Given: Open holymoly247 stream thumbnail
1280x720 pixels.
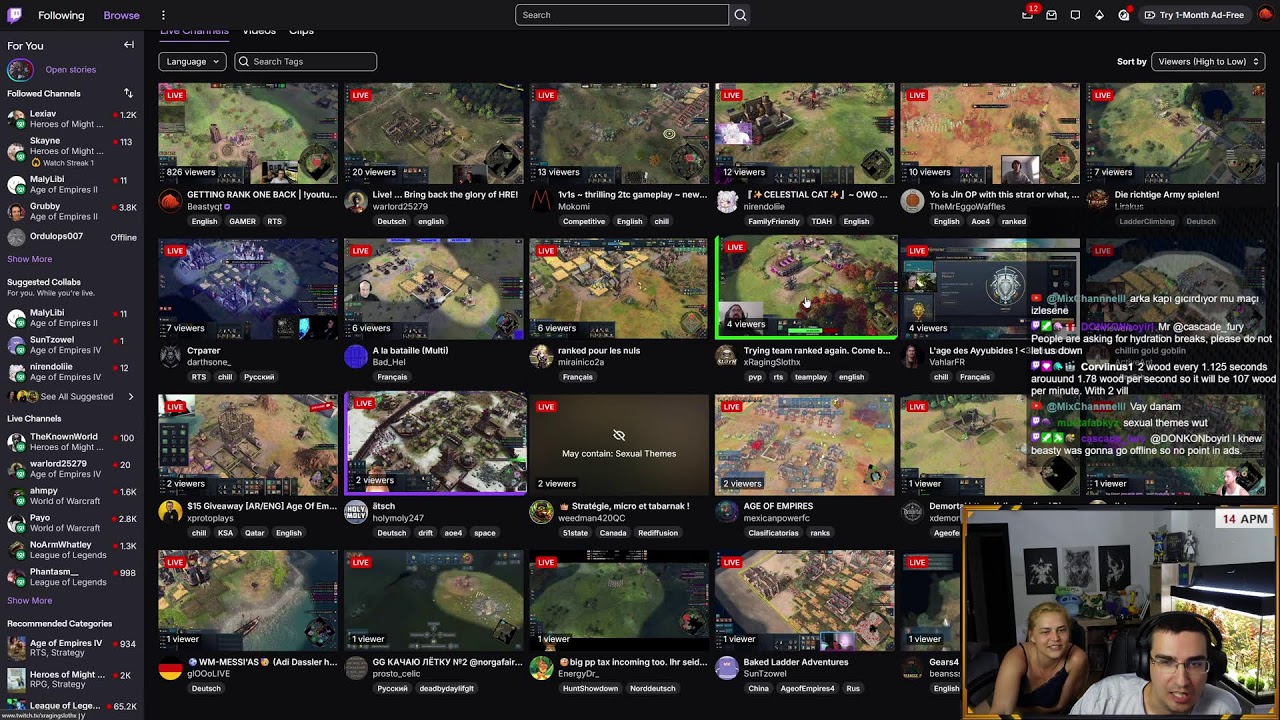Looking at the screenshot, I should [435, 443].
